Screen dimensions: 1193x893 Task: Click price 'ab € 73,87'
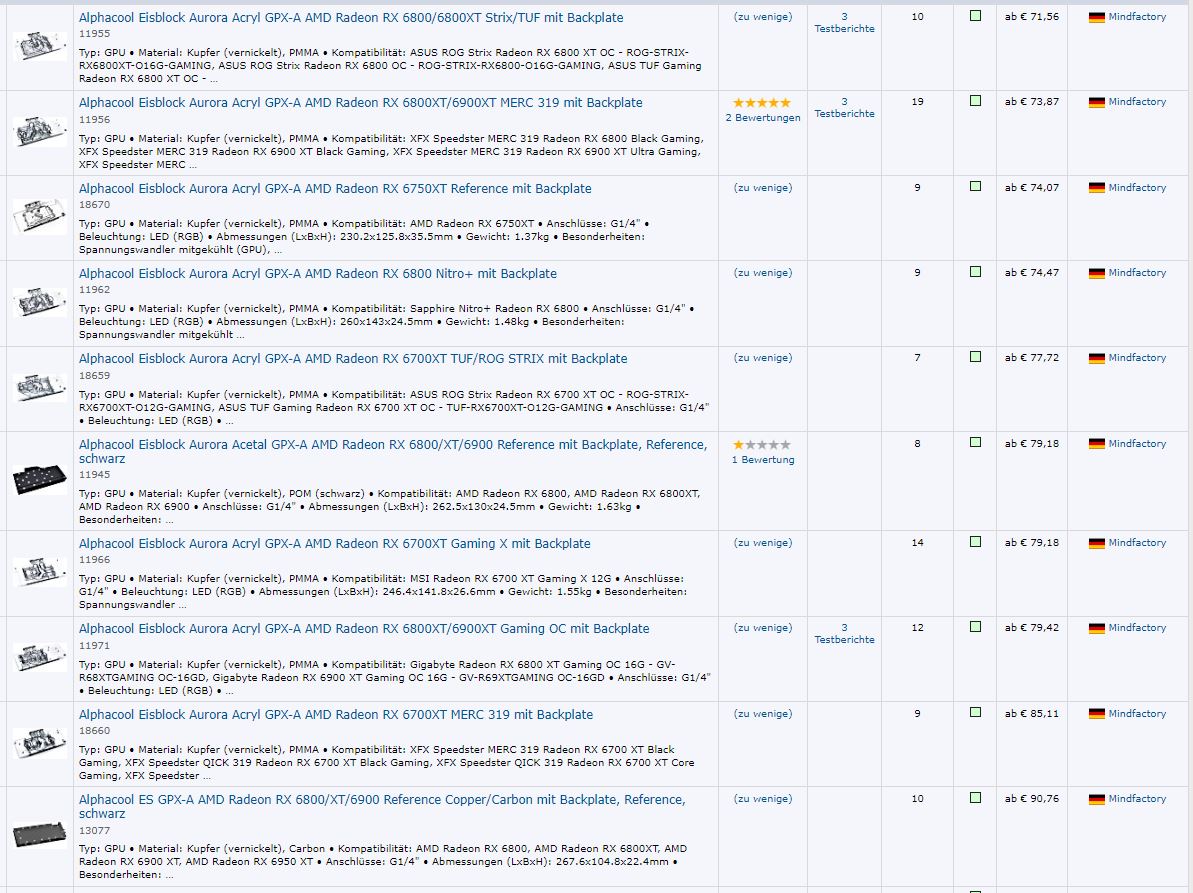pyautogui.click(x=1032, y=102)
